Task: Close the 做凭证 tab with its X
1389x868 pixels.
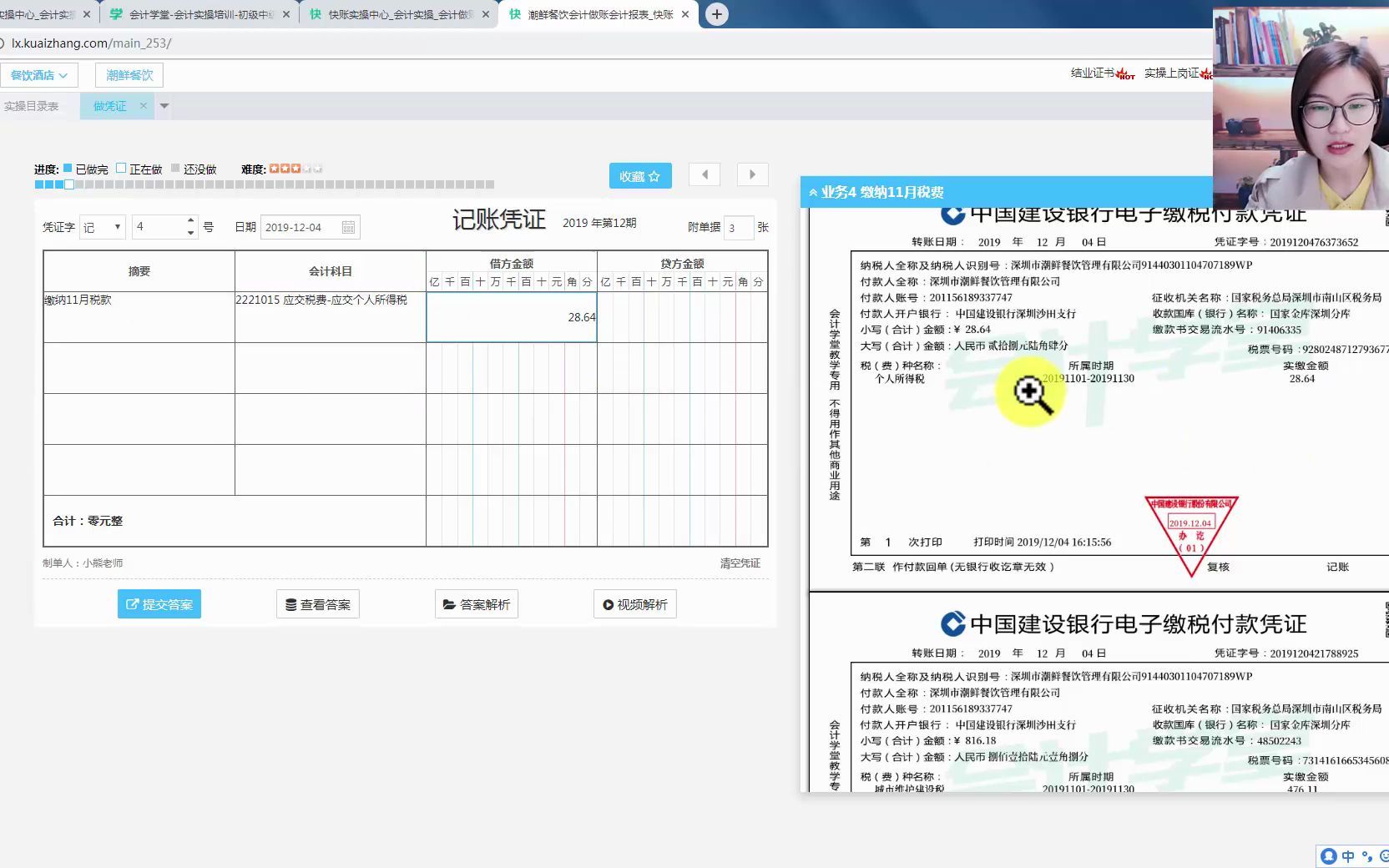Action: tap(143, 106)
